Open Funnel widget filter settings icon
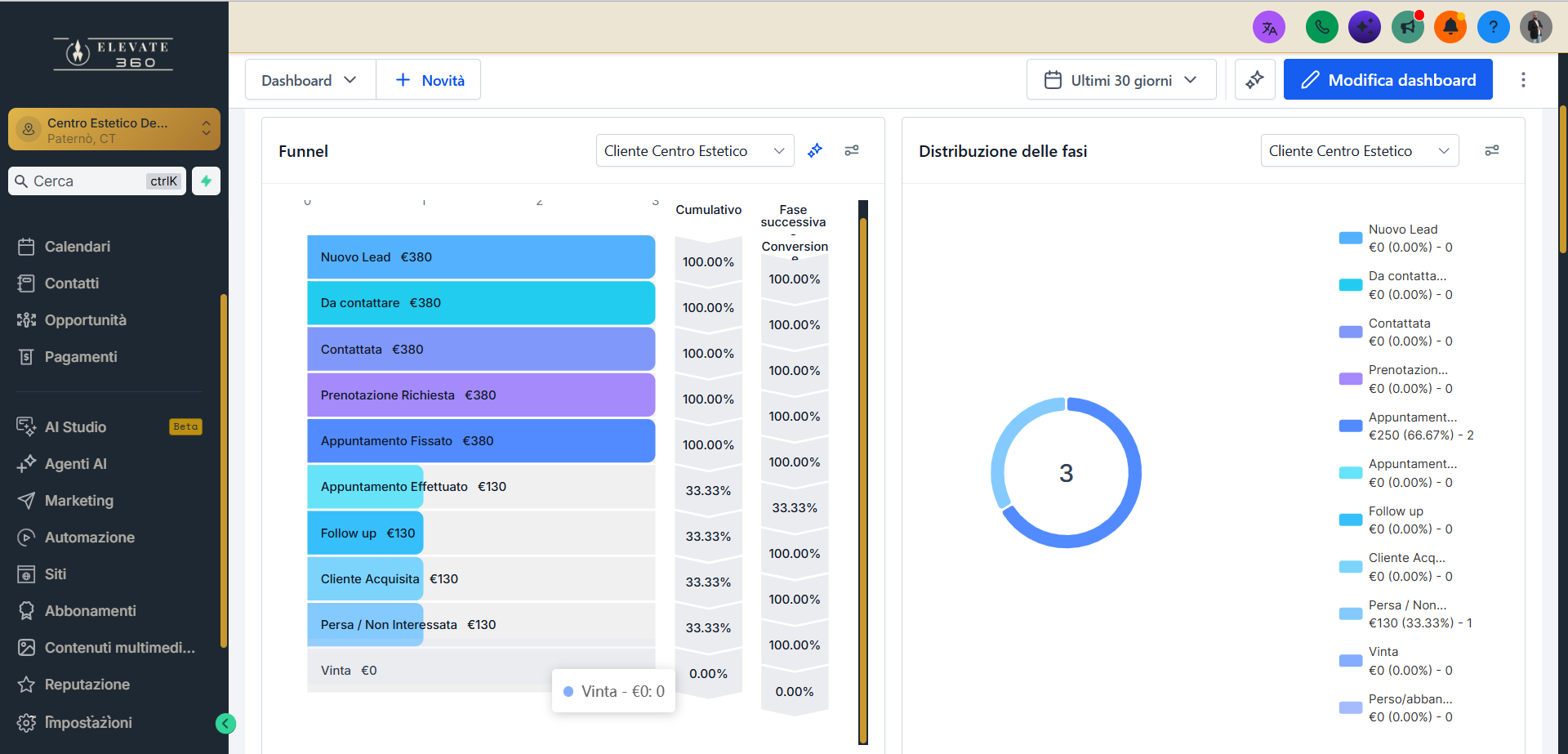 coord(852,150)
